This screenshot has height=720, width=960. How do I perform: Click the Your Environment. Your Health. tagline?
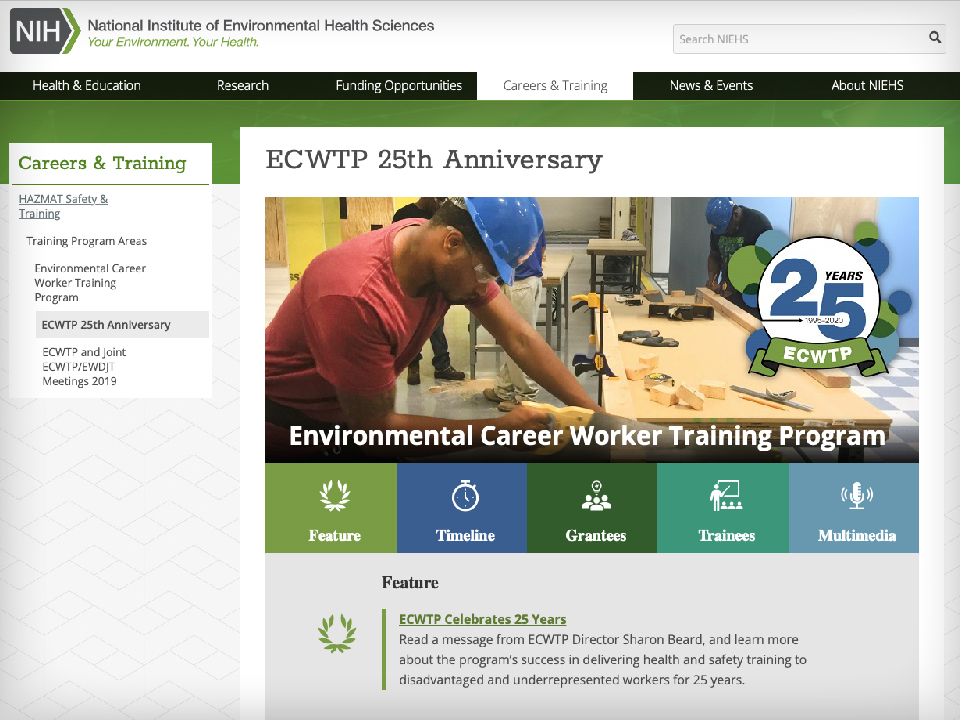173,42
